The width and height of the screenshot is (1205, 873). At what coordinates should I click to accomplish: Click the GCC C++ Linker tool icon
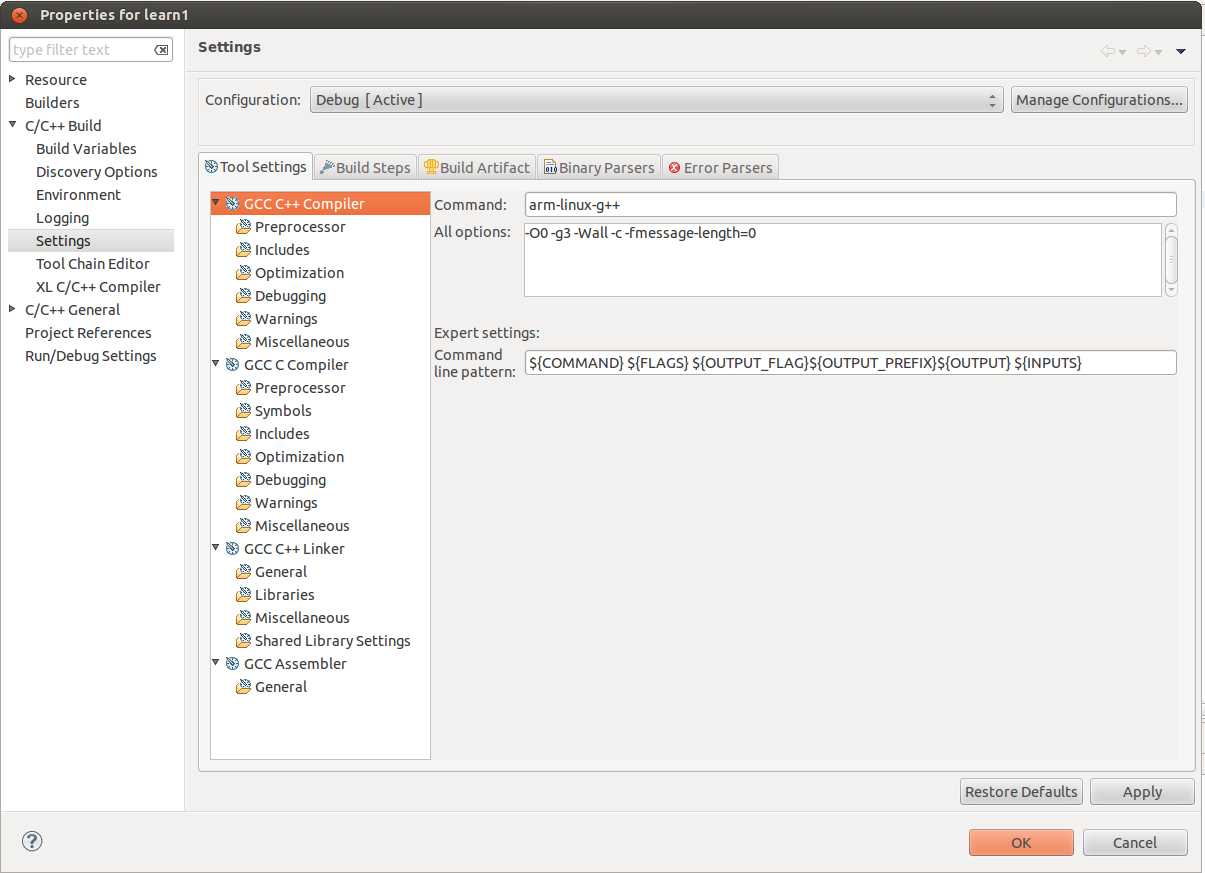[x=232, y=549]
